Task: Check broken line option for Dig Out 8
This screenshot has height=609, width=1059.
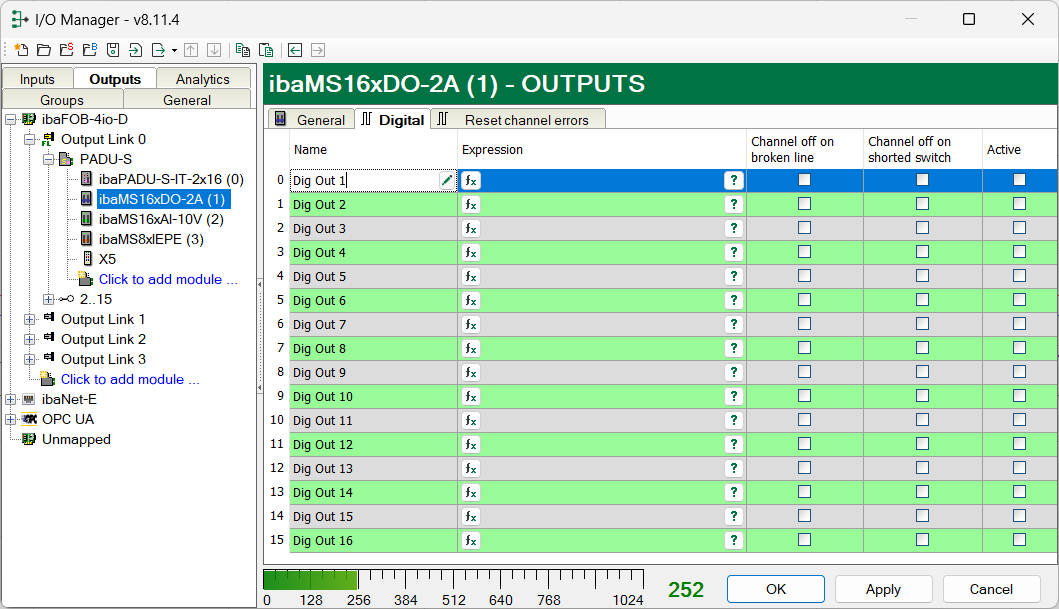Action: click(x=804, y=348)
